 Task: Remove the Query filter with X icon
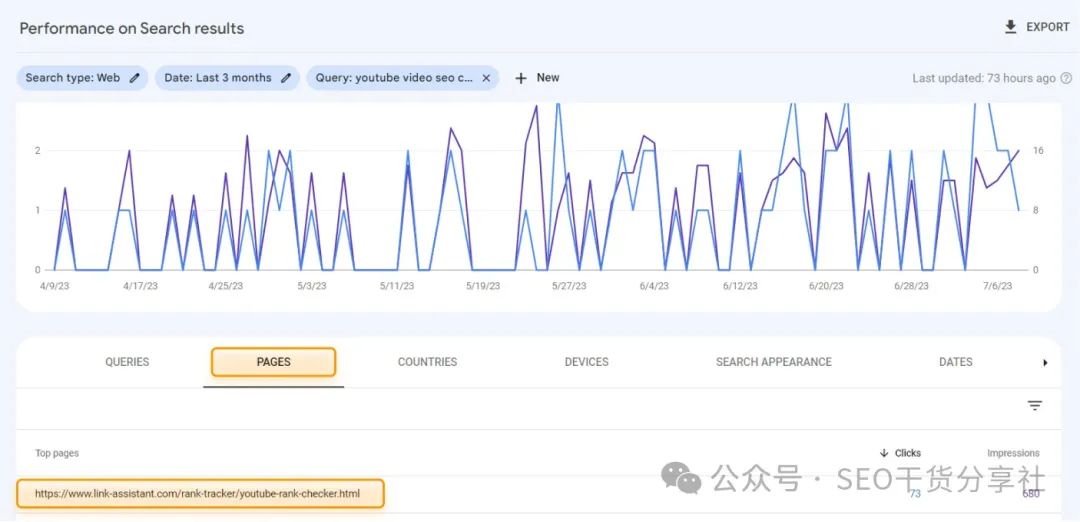click(x=486, y=78)
